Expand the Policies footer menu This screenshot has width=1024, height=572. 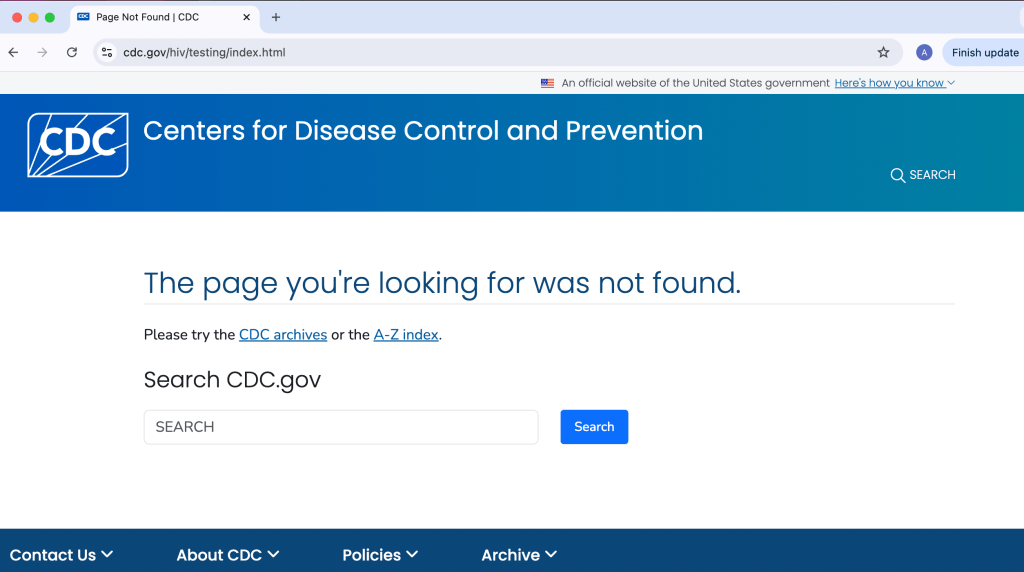(380, 555)
